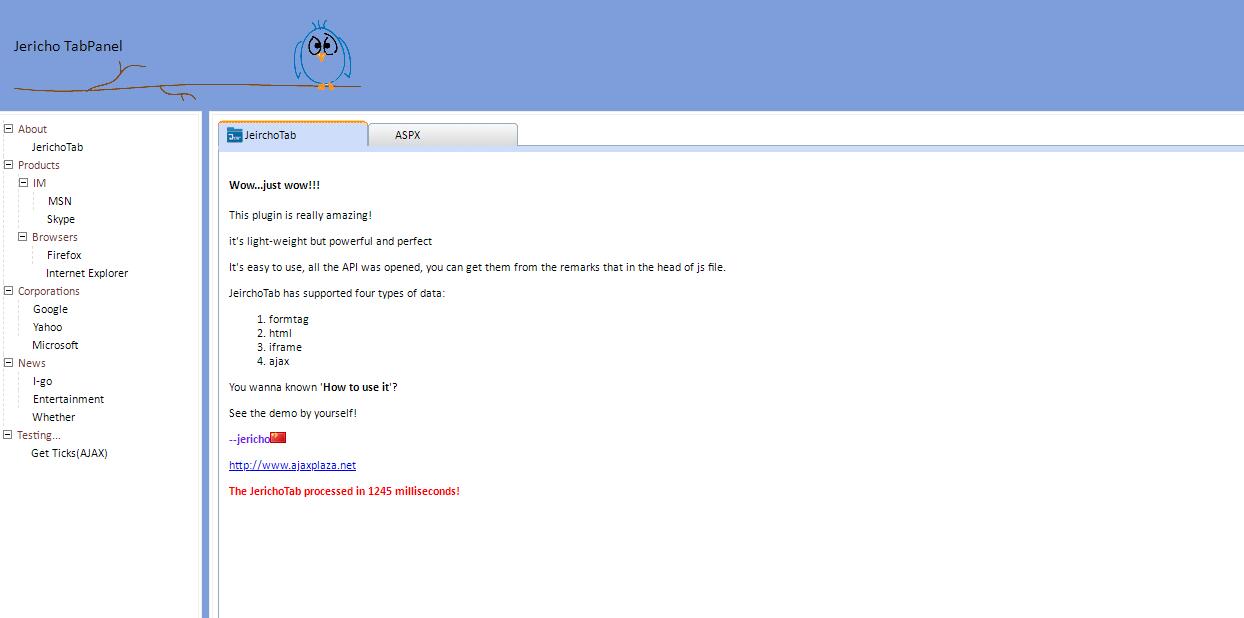
Task: Collapse the Testing... tree node
Action: pos(9,434)
